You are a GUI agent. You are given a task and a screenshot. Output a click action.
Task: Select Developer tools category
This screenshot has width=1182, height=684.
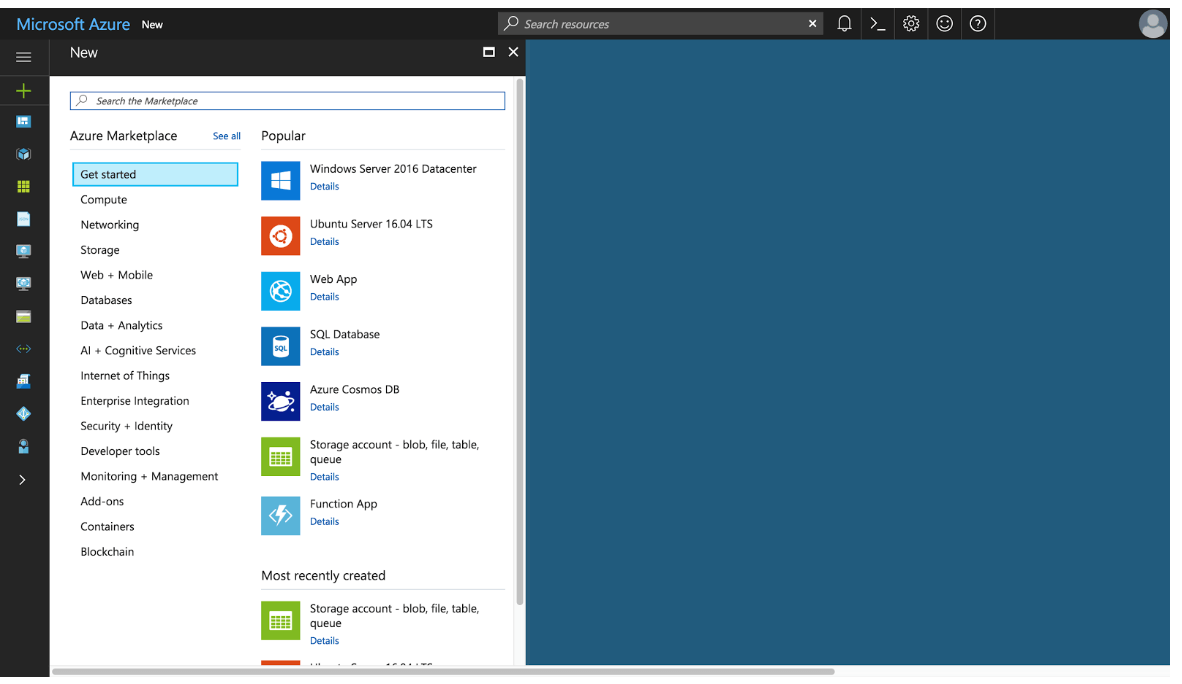pos(120,451)
